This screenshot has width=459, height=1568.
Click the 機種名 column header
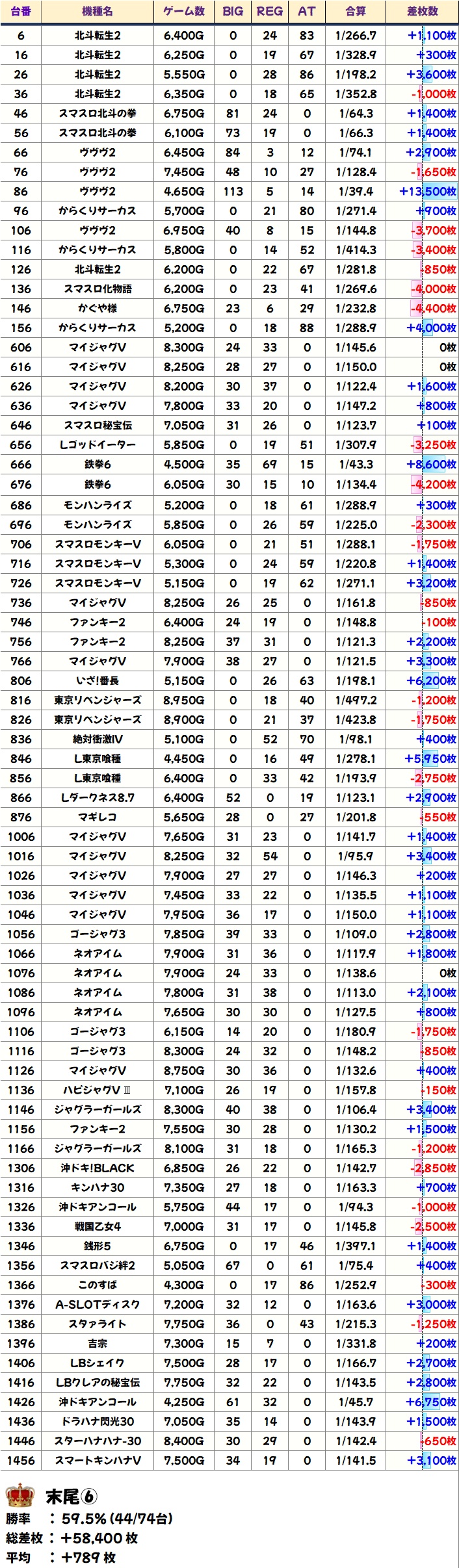click(x=98, y=11)
